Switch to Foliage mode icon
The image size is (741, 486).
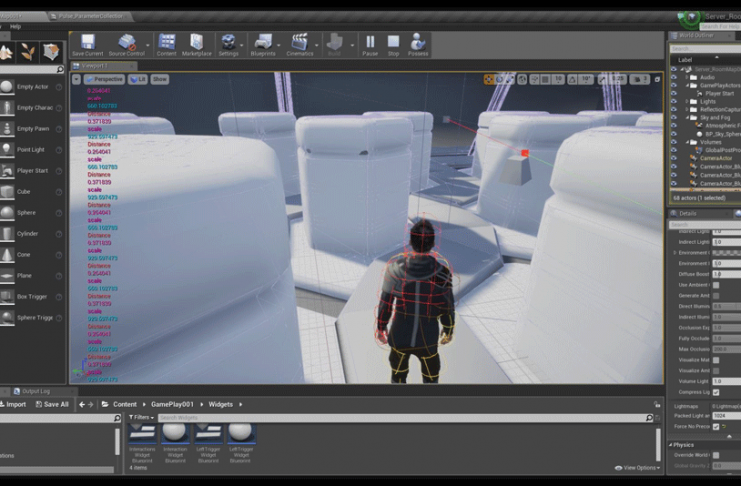pos(28,52)
